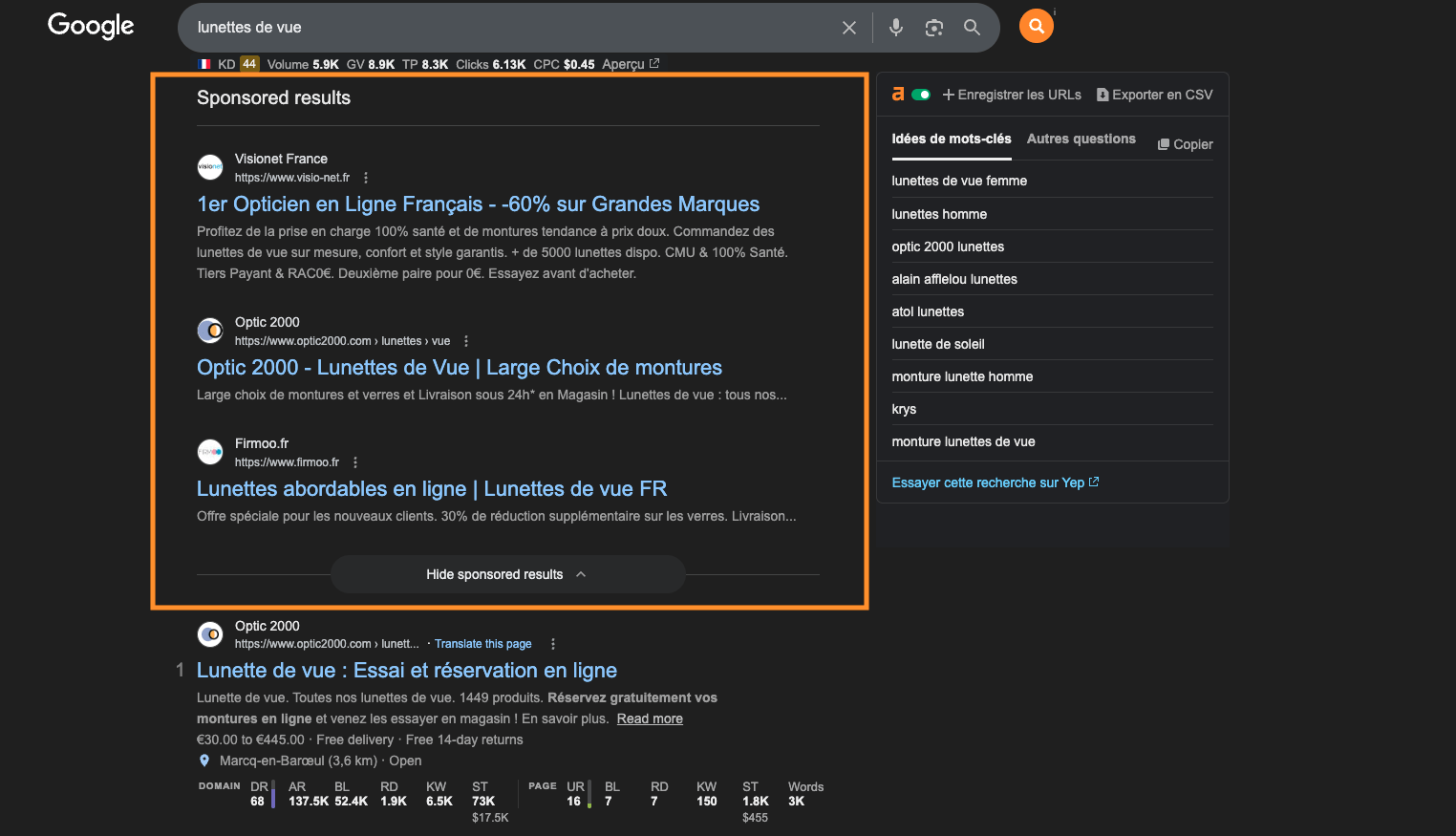The height and width of the screenshot is (836, 1456).
Task: Click the Copier button
Action: pyautogui.click(x=1186, y=144)
